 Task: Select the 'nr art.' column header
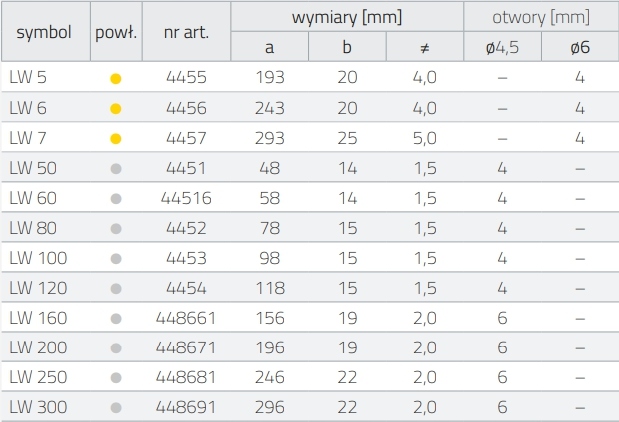point(186,31)
